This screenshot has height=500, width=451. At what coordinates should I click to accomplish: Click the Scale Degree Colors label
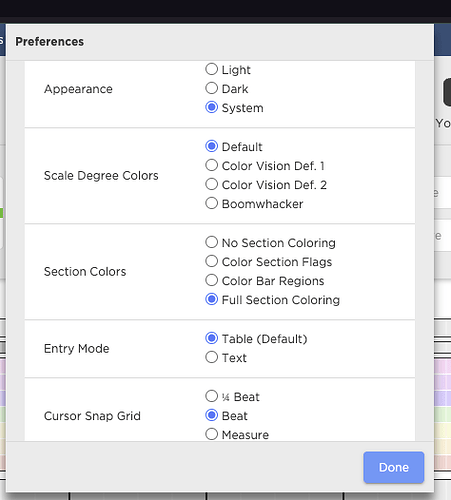(x=101, y=176)
